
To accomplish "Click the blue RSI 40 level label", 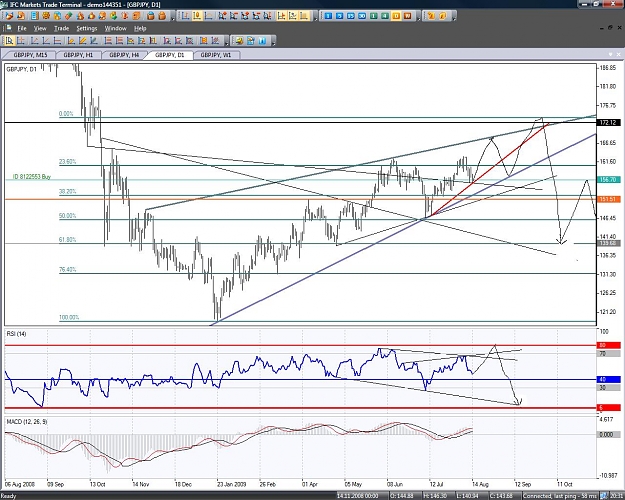I will pyautogui.click(x=608, y=379).
